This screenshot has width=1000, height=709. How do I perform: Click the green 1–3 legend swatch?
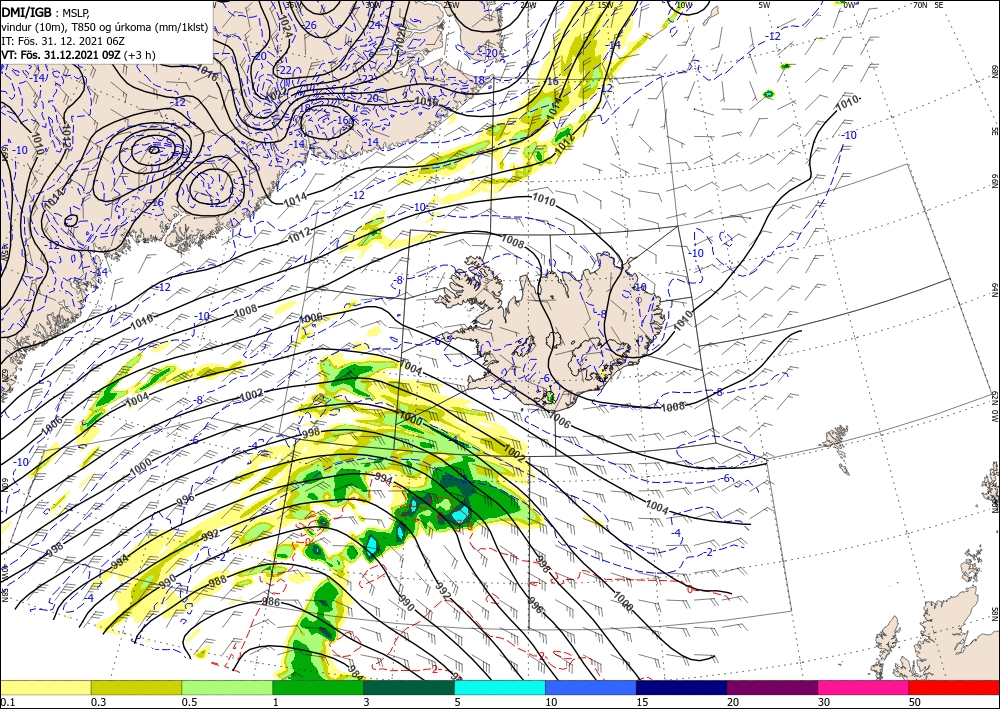click(x=318, y=687)
